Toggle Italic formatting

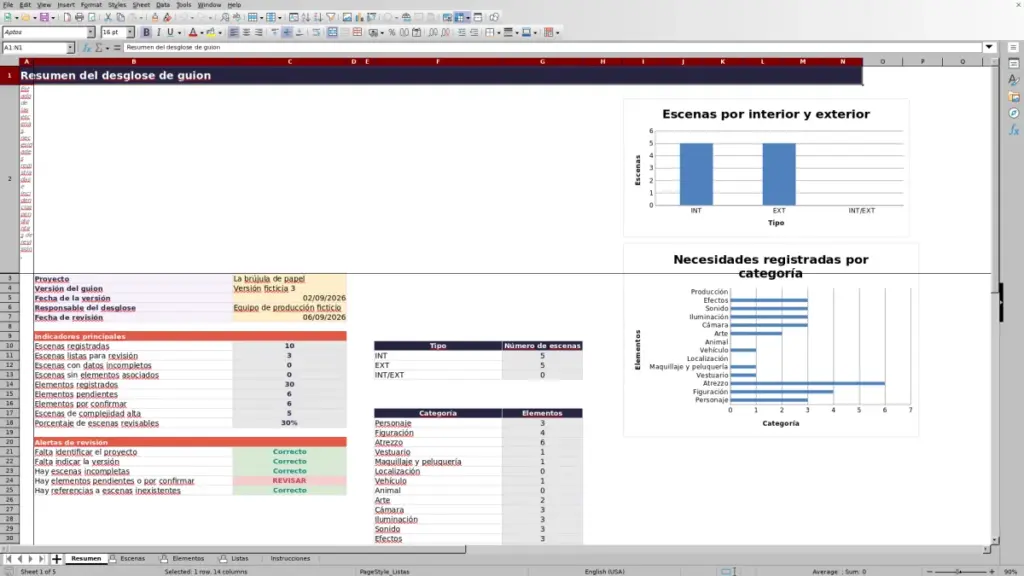[x=159, y=32]
